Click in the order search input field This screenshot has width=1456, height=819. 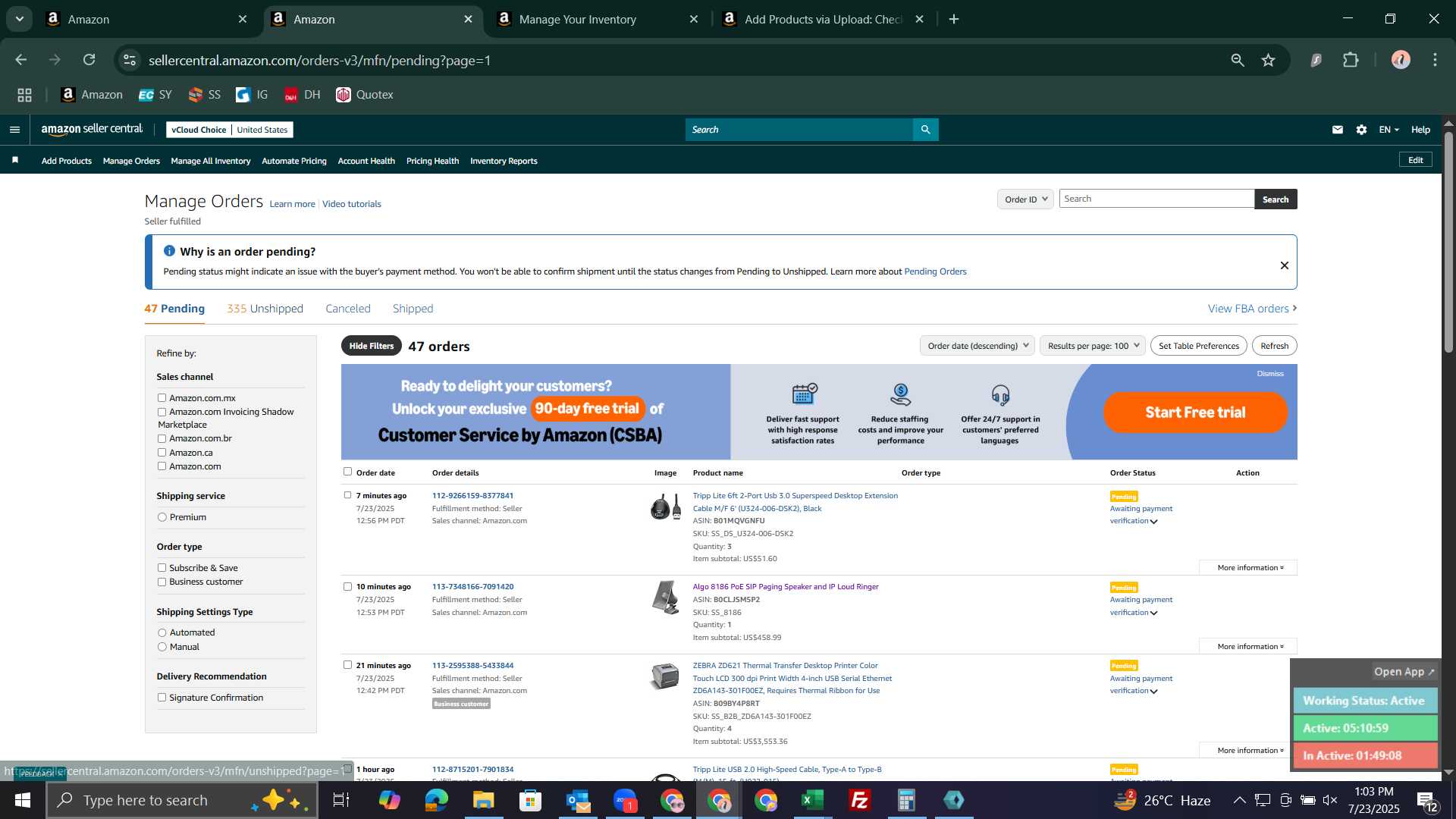[1156, 199]
